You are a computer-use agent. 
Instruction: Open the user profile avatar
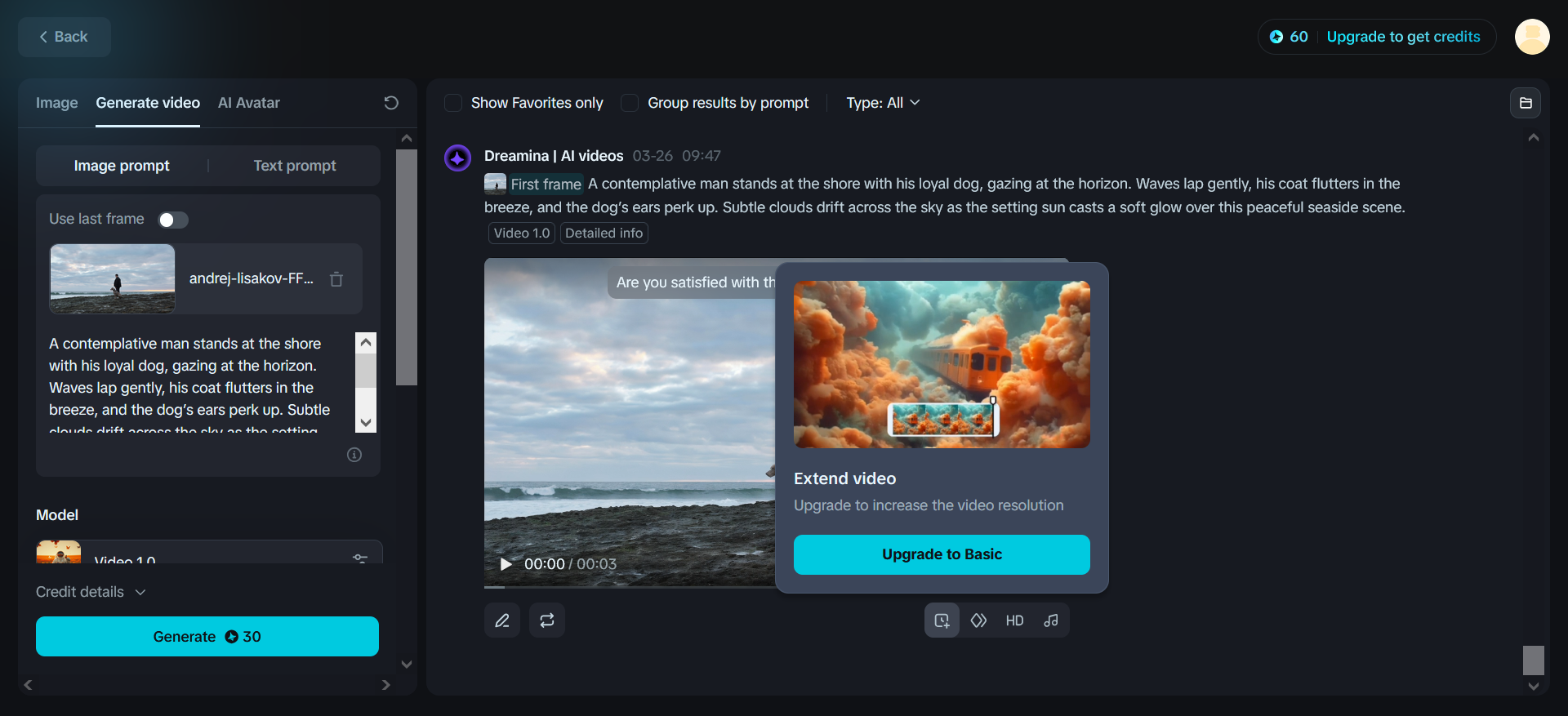[x=1532, y=37]
